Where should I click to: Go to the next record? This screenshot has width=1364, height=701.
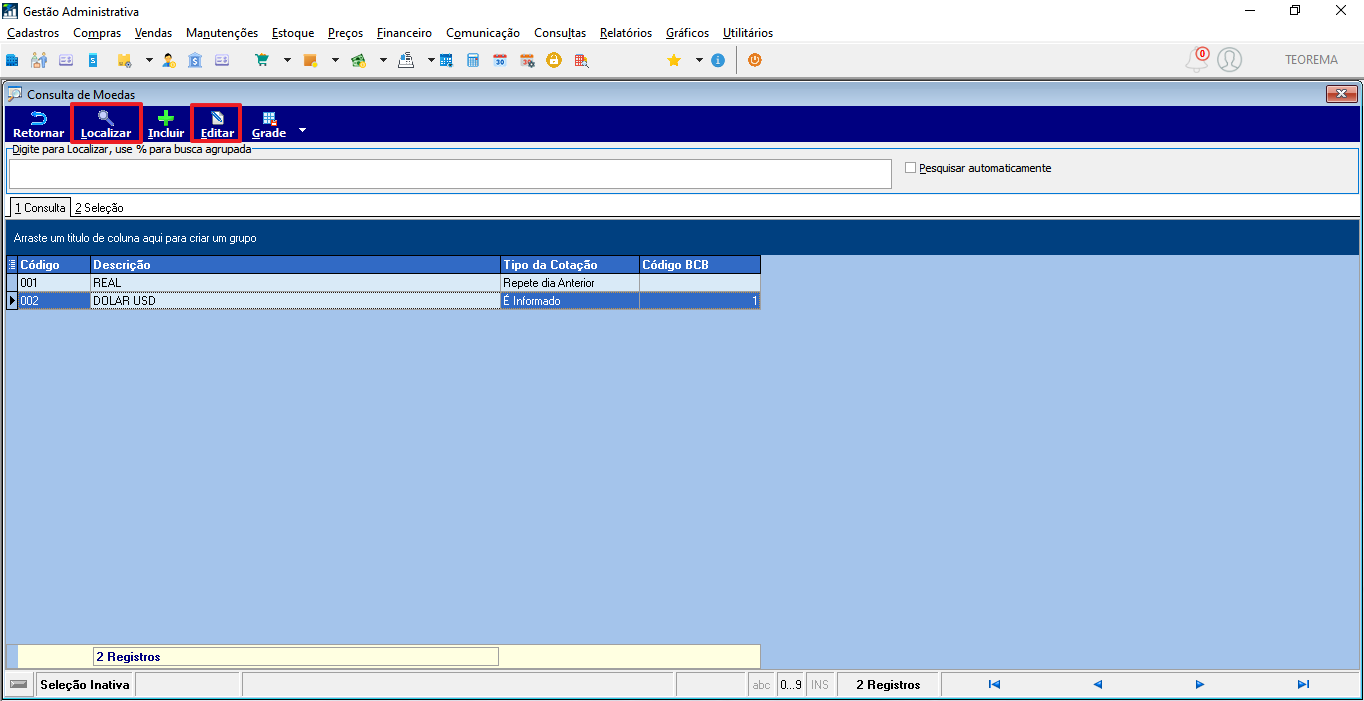point(1200,685)
